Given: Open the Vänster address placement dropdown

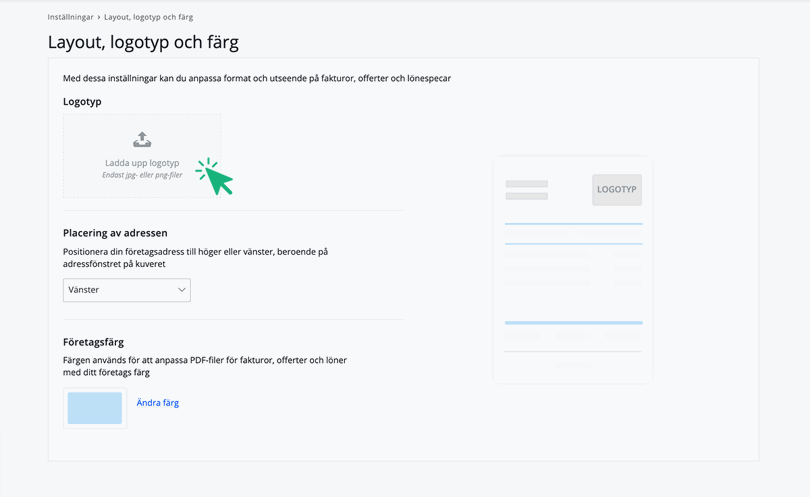Looking at the screenshot, I should click(126, 290).
